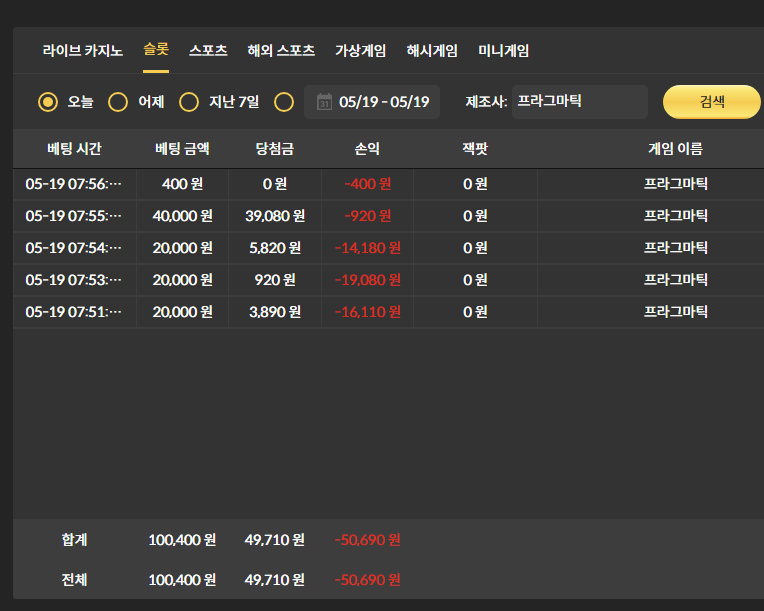Click the calendar icon in date field
Screen dimensions: 764x611
tap(325, 102)
